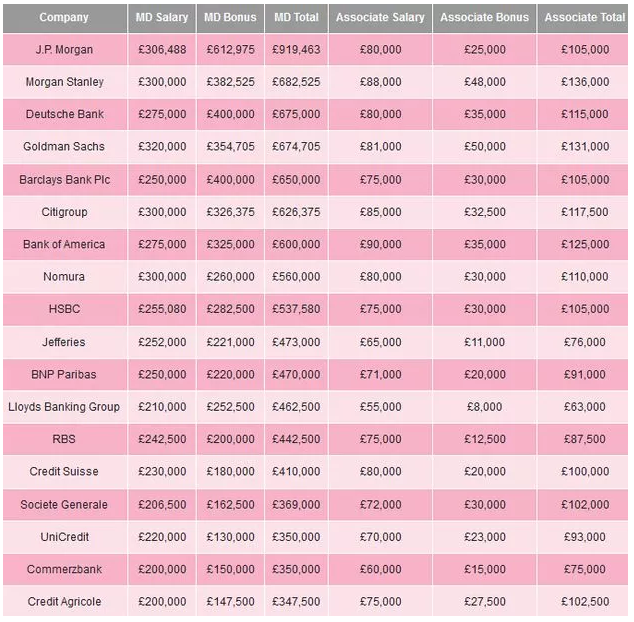Select the RBS Associate Total £87,500
This screenshot has width=634, height=622.
(x=584, y=440)
